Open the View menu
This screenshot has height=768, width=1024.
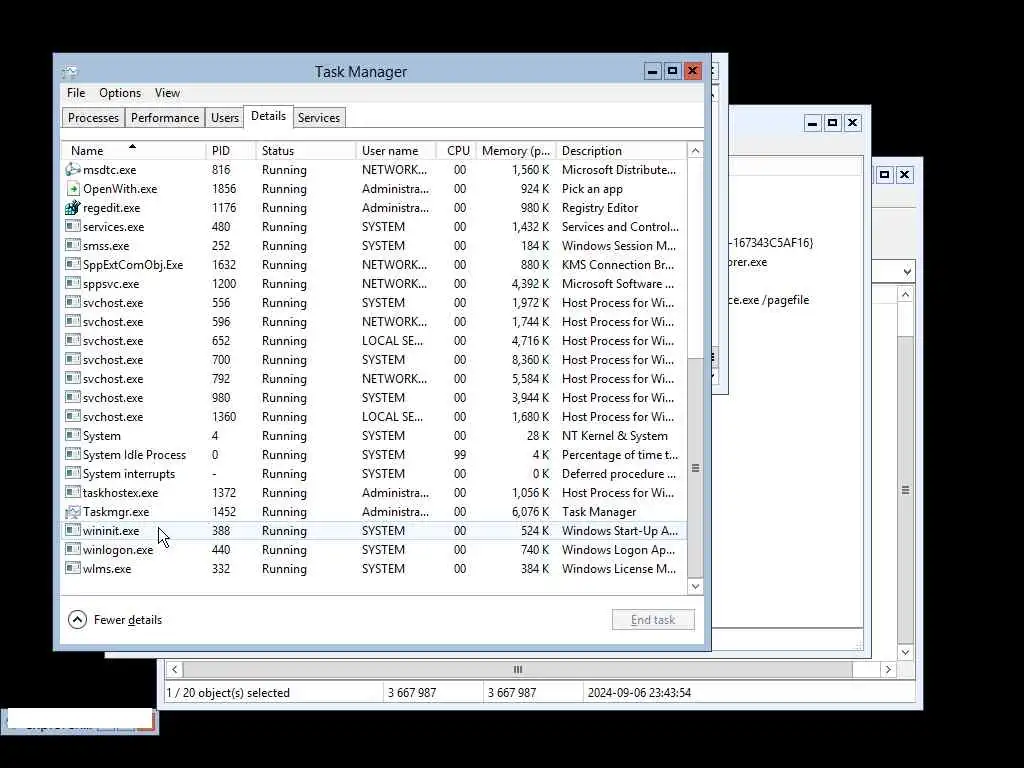click(x=167, y=93)
